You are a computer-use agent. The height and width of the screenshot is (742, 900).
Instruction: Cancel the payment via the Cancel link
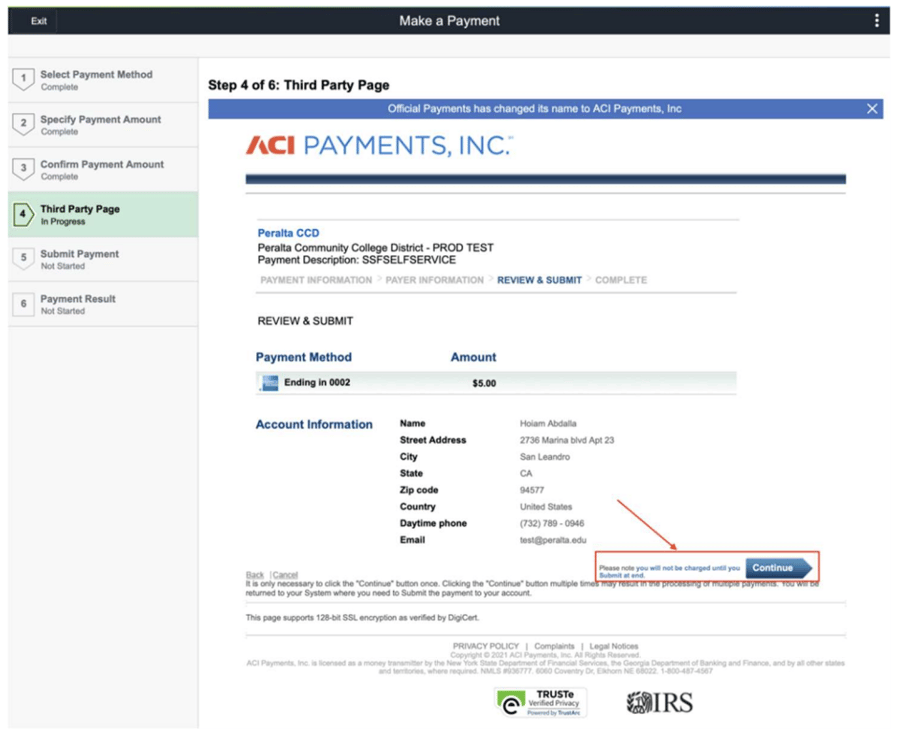coord(285,574)
